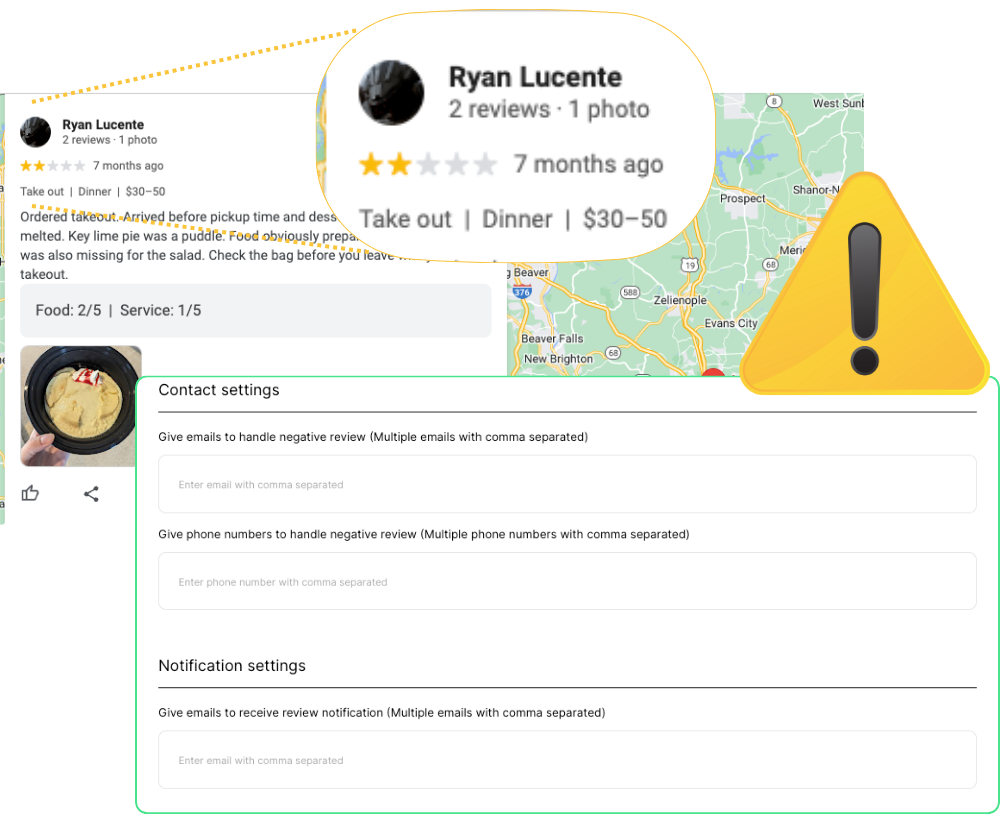Image resolution: width=1000 pixels, height=825 pixels.
Task: Click Ryan Lucente's small profile avatar
Action: tap(36, 132)
